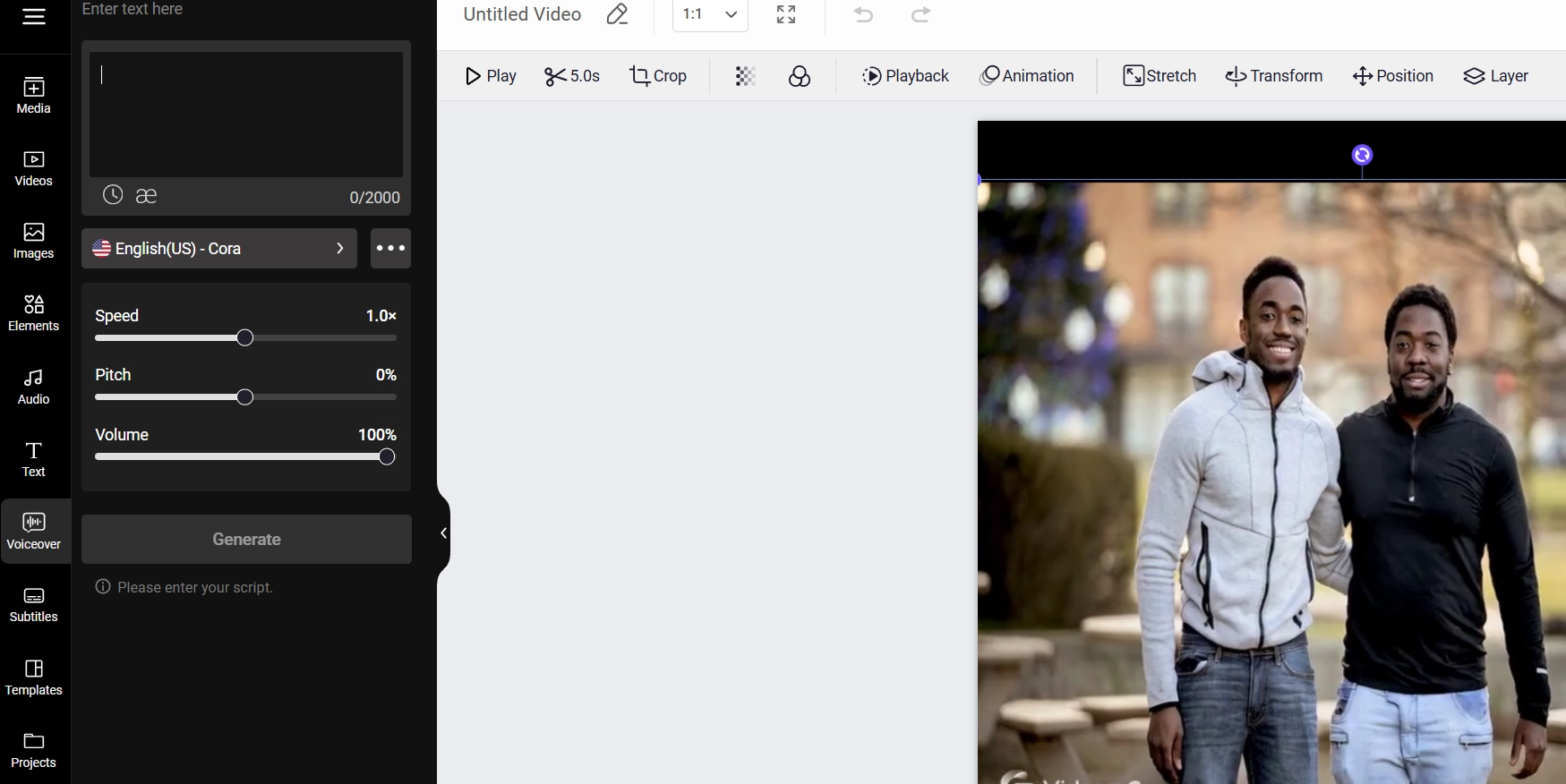Viewport: 1566px width, 784px height.
Task: Open the color filter circles icon
Action: tap(800, 76)
